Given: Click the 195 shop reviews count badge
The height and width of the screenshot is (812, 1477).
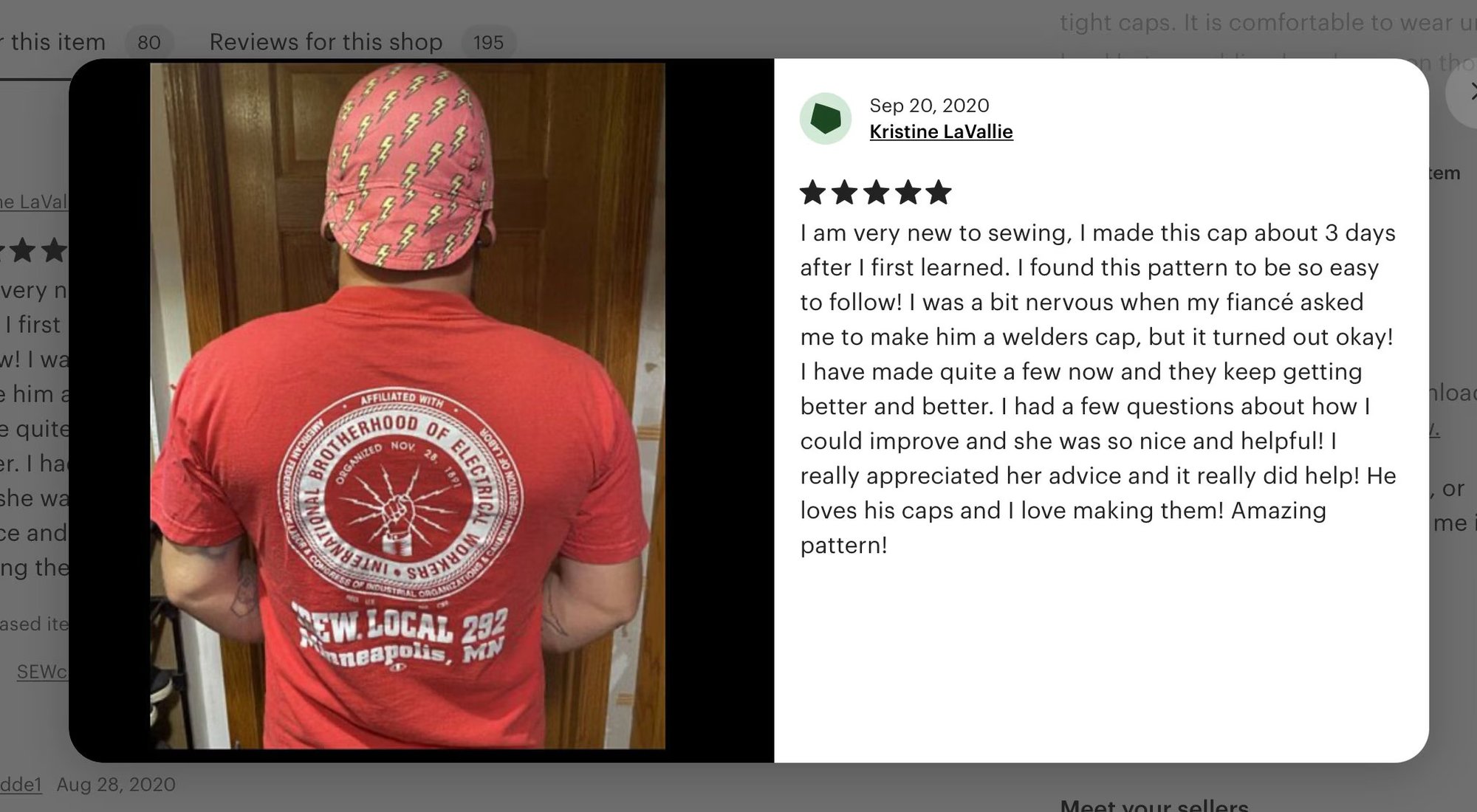Looking at the screenshot, I should (x=488, y=42).
